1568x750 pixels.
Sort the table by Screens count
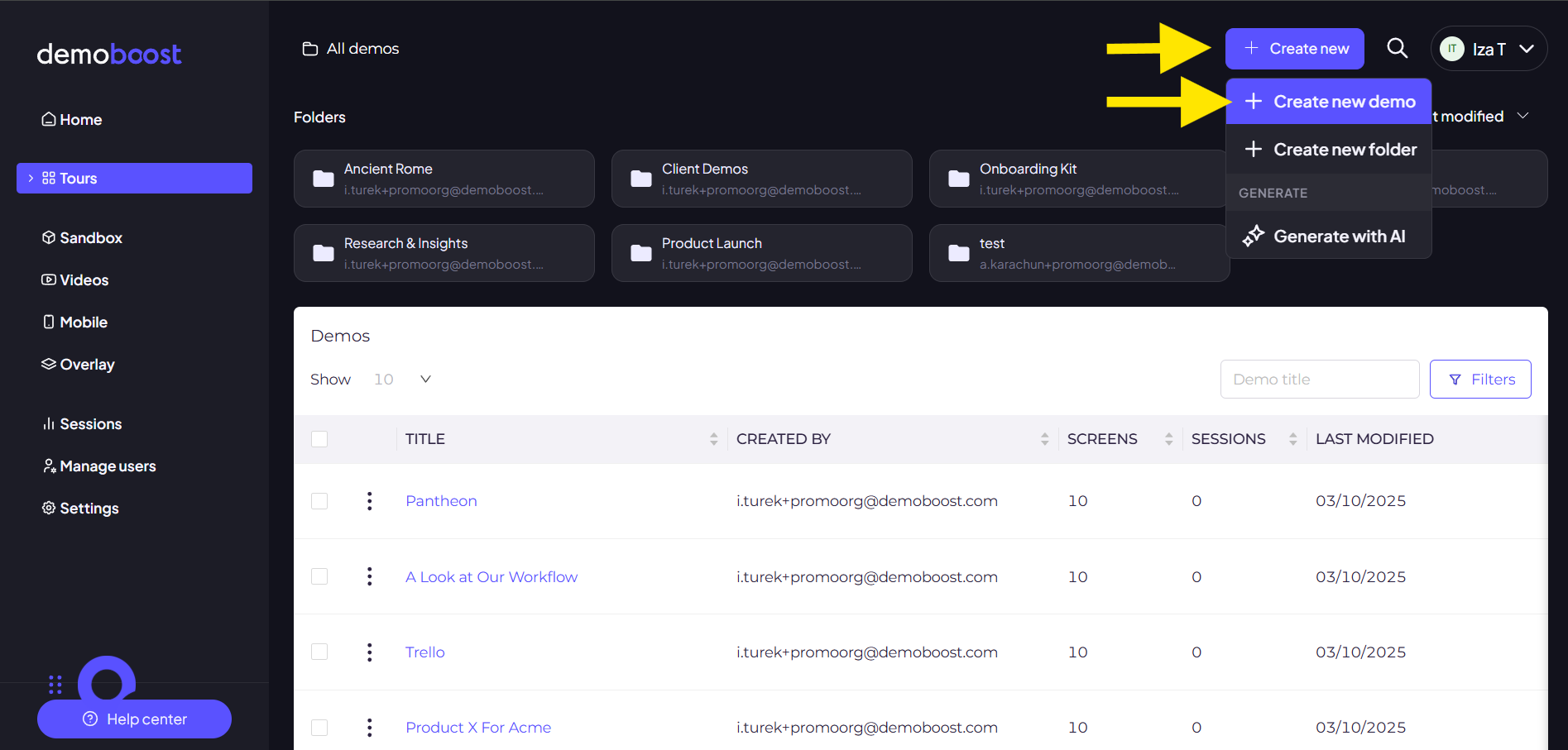1168,439
